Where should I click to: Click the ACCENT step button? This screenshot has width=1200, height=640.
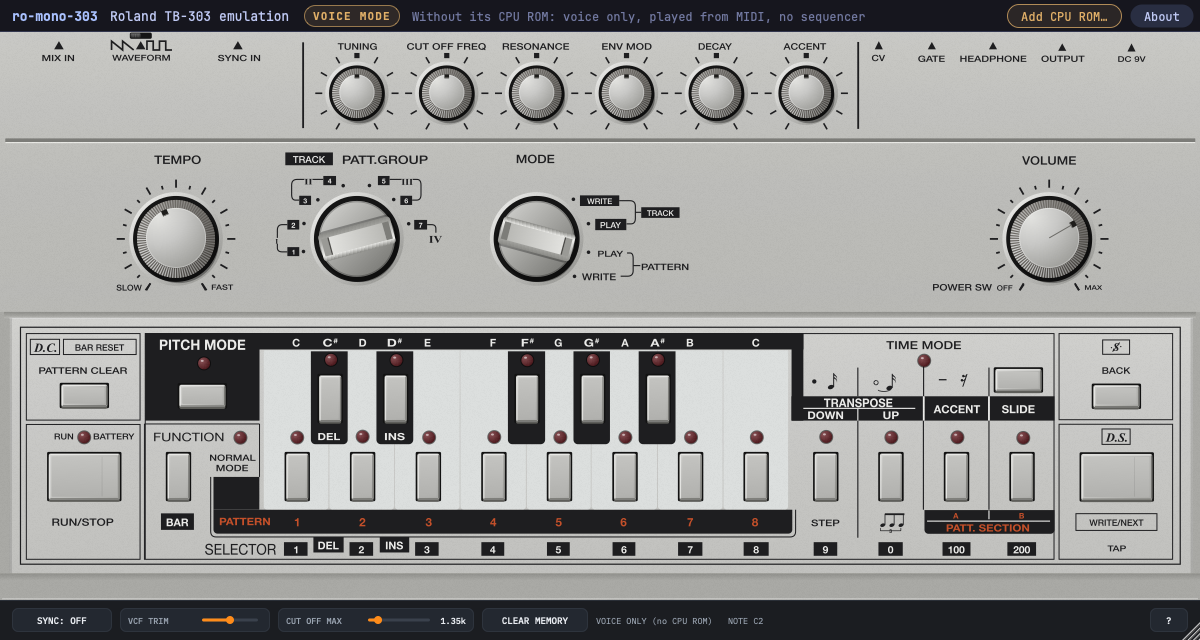coord(957,477)
